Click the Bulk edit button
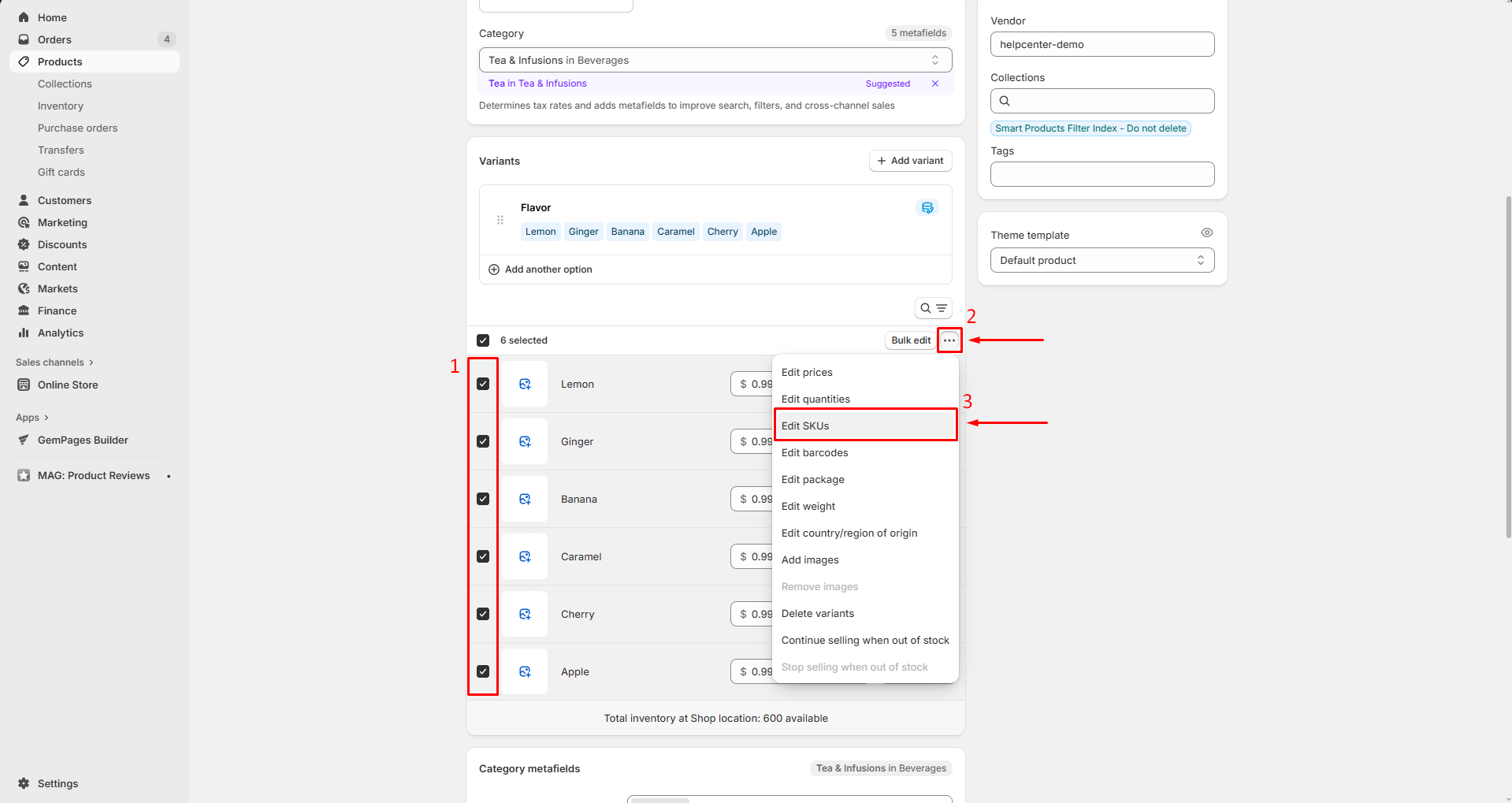This screenshot has height=803, width=1512. (910, 340)
